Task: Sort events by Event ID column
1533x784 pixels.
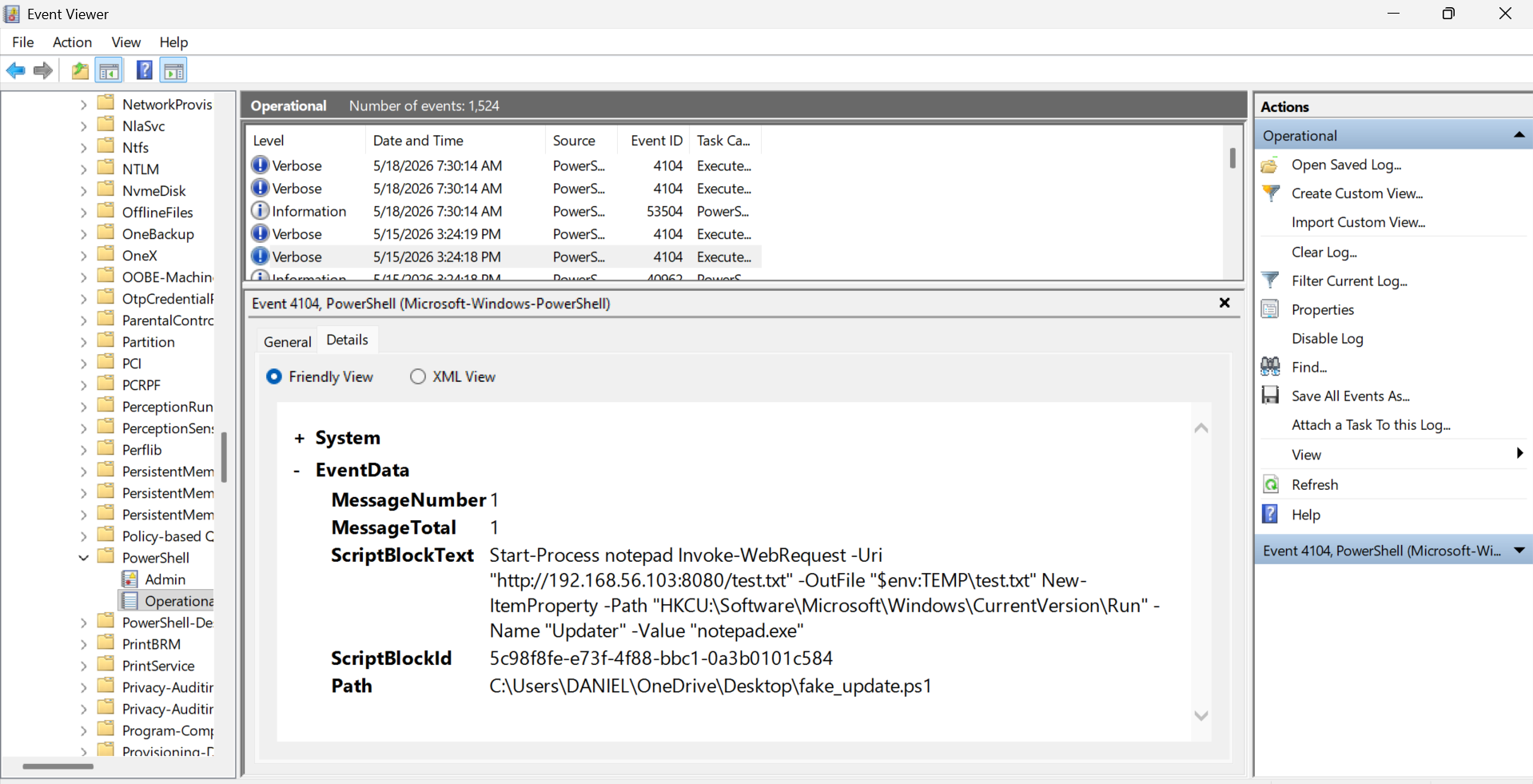Action: click(655, 141)
